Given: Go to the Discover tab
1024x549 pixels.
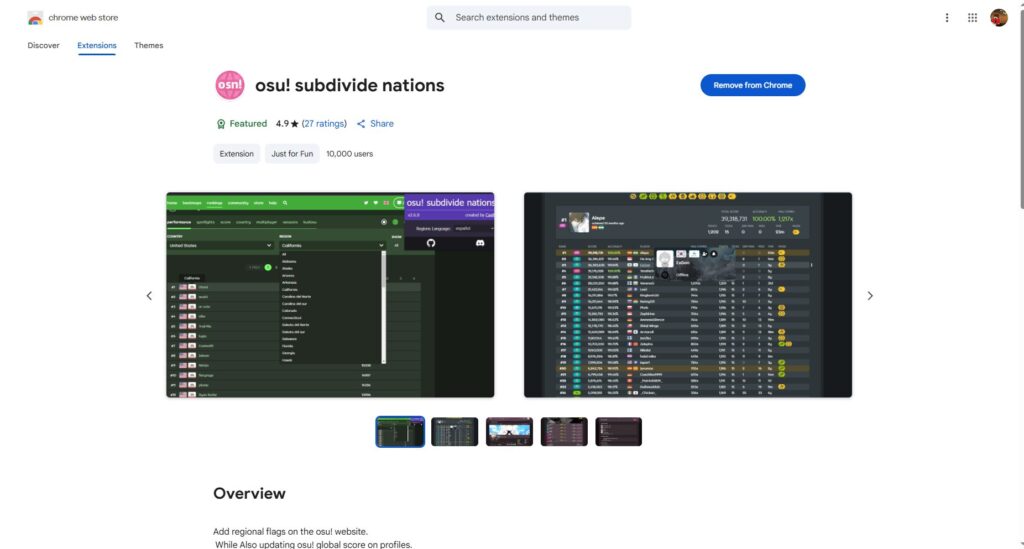Looking at the screenshot, I should [43, 46].
